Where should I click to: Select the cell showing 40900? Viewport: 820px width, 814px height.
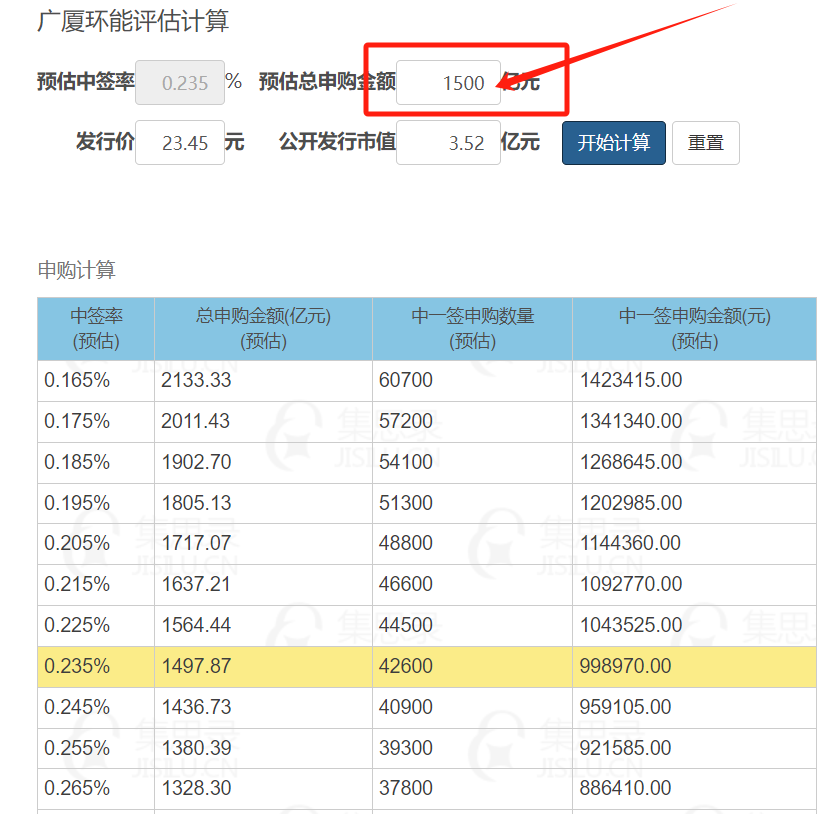(472, 707)
